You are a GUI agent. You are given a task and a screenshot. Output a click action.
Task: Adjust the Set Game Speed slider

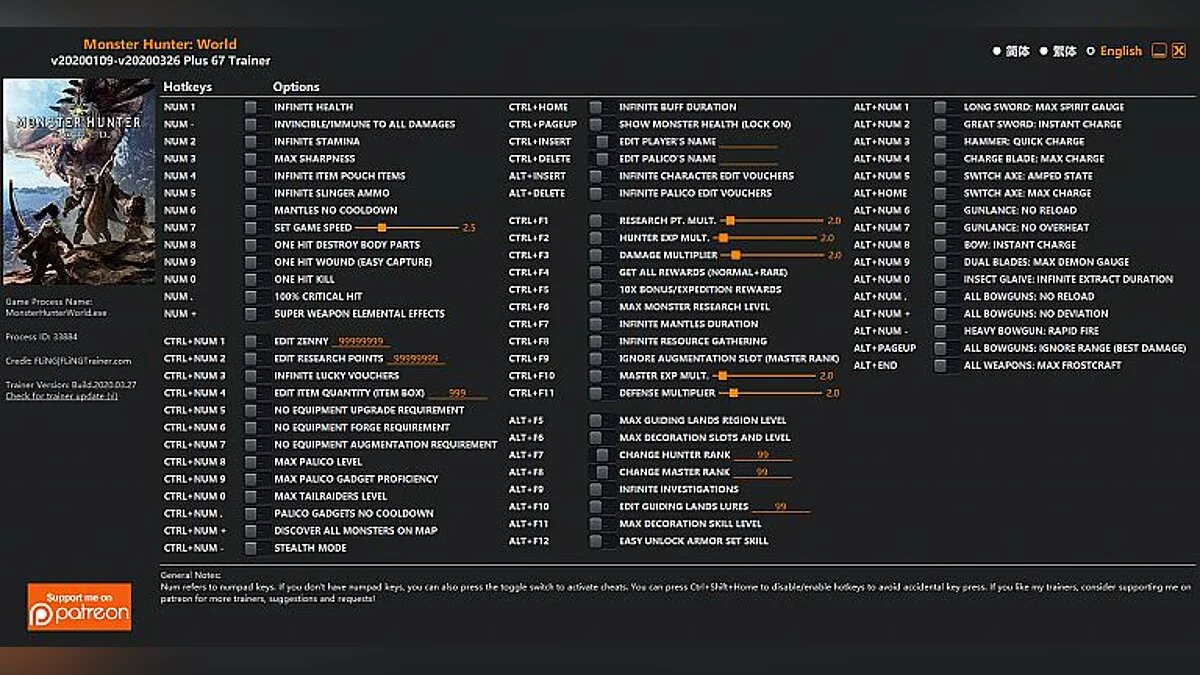click(x=382, y=228)
